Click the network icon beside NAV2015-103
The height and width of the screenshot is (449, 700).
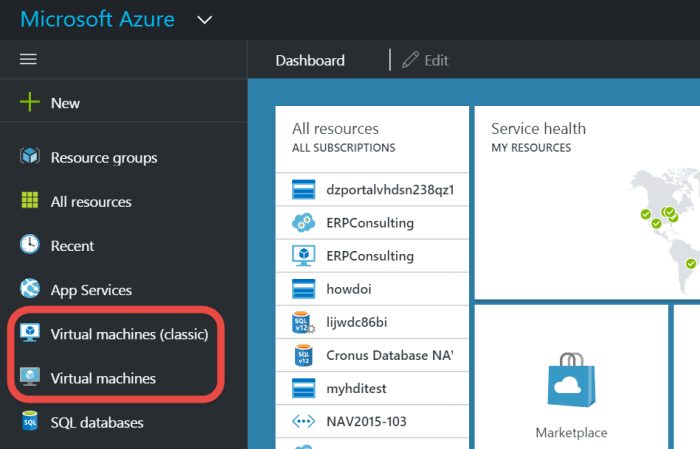point(304,421)
